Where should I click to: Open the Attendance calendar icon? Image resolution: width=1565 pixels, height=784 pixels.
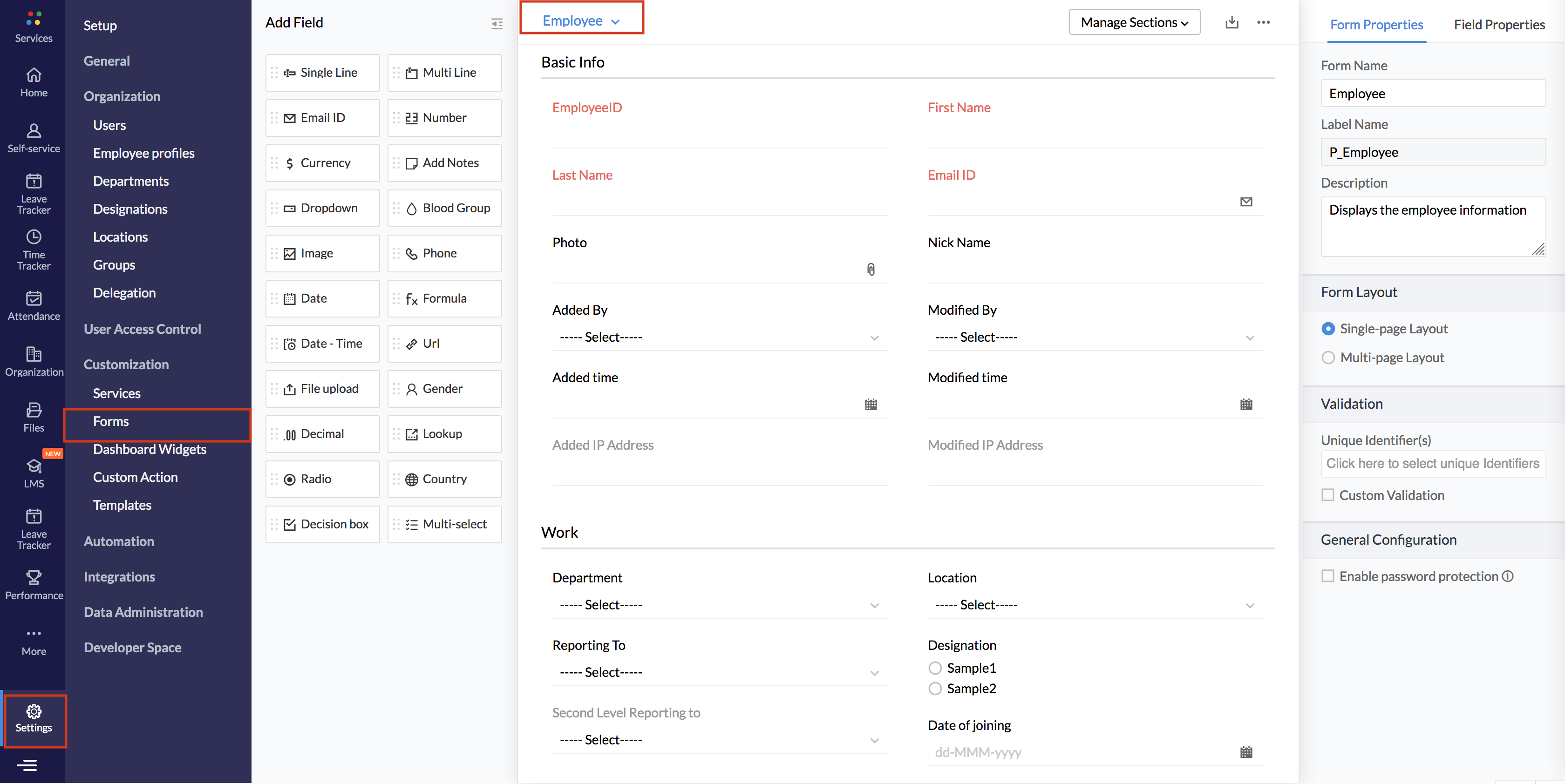34,298
